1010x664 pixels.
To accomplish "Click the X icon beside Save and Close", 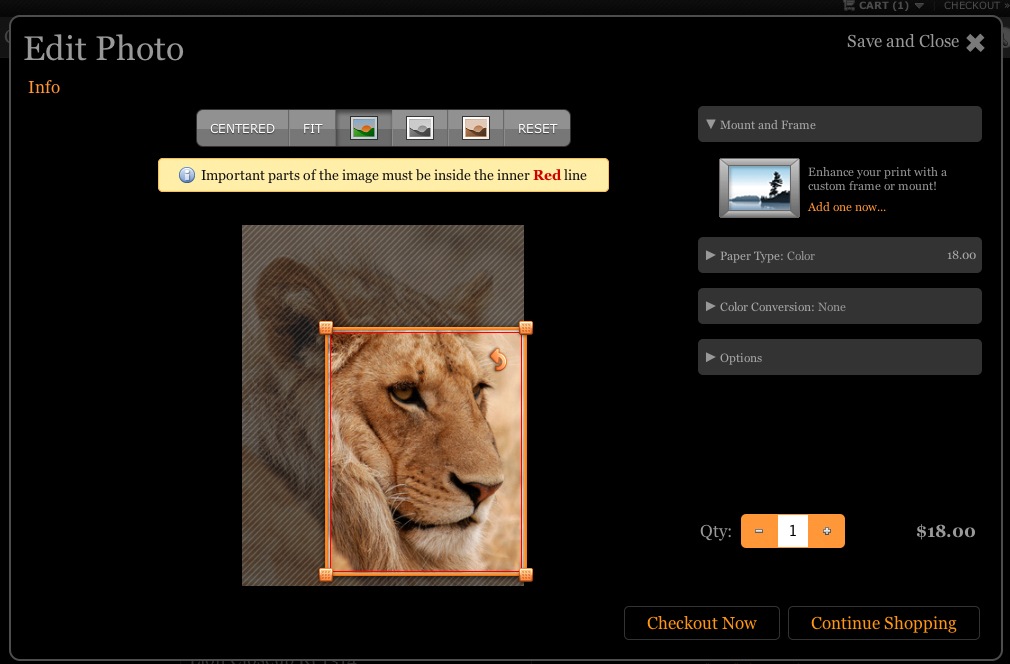I will 975,42.
